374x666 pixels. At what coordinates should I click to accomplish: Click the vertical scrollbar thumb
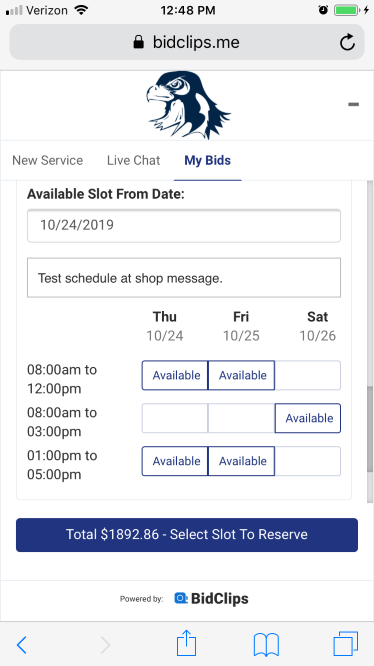370,429
